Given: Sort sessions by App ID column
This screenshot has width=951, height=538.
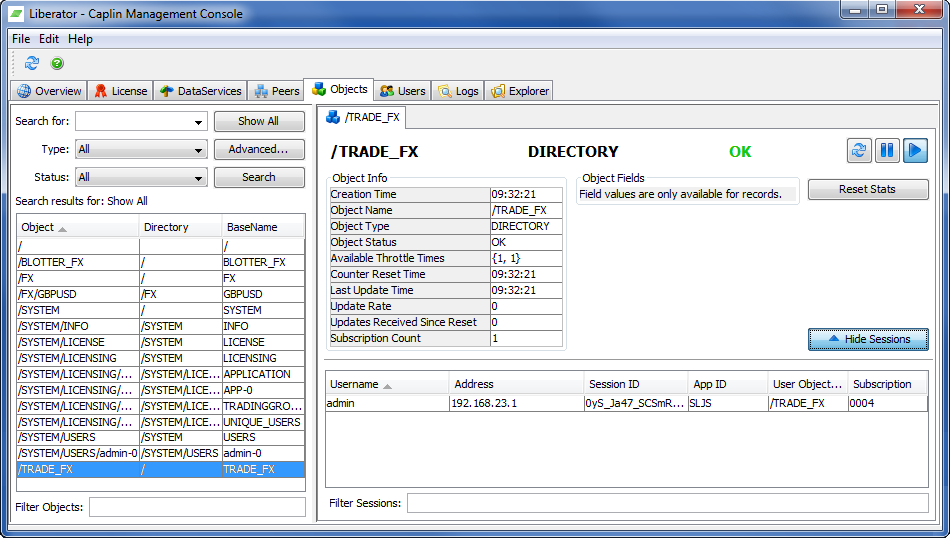Looking at the screenshot, I should (x=728, y=384).
